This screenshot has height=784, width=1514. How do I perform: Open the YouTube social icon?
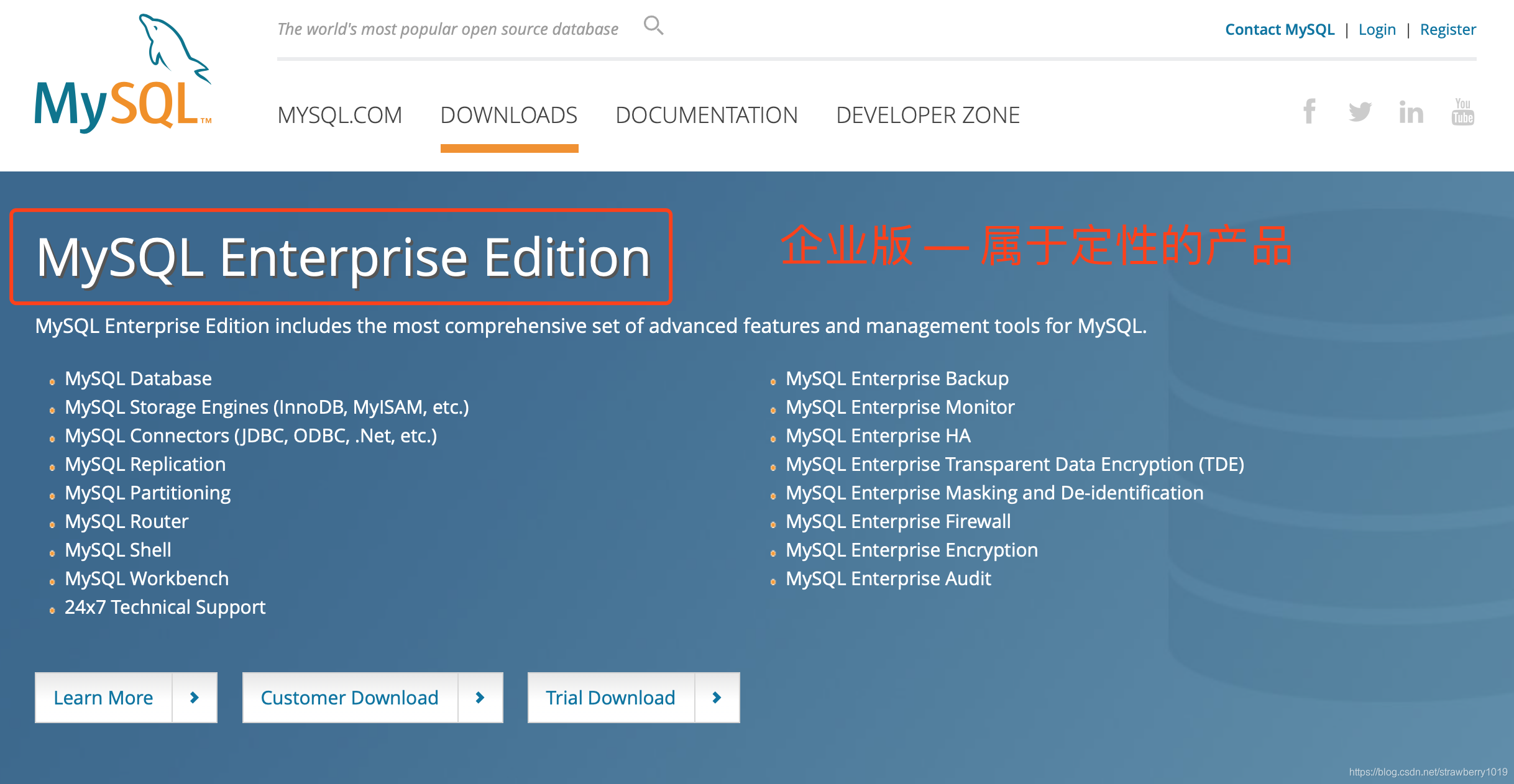[1462, 112]
